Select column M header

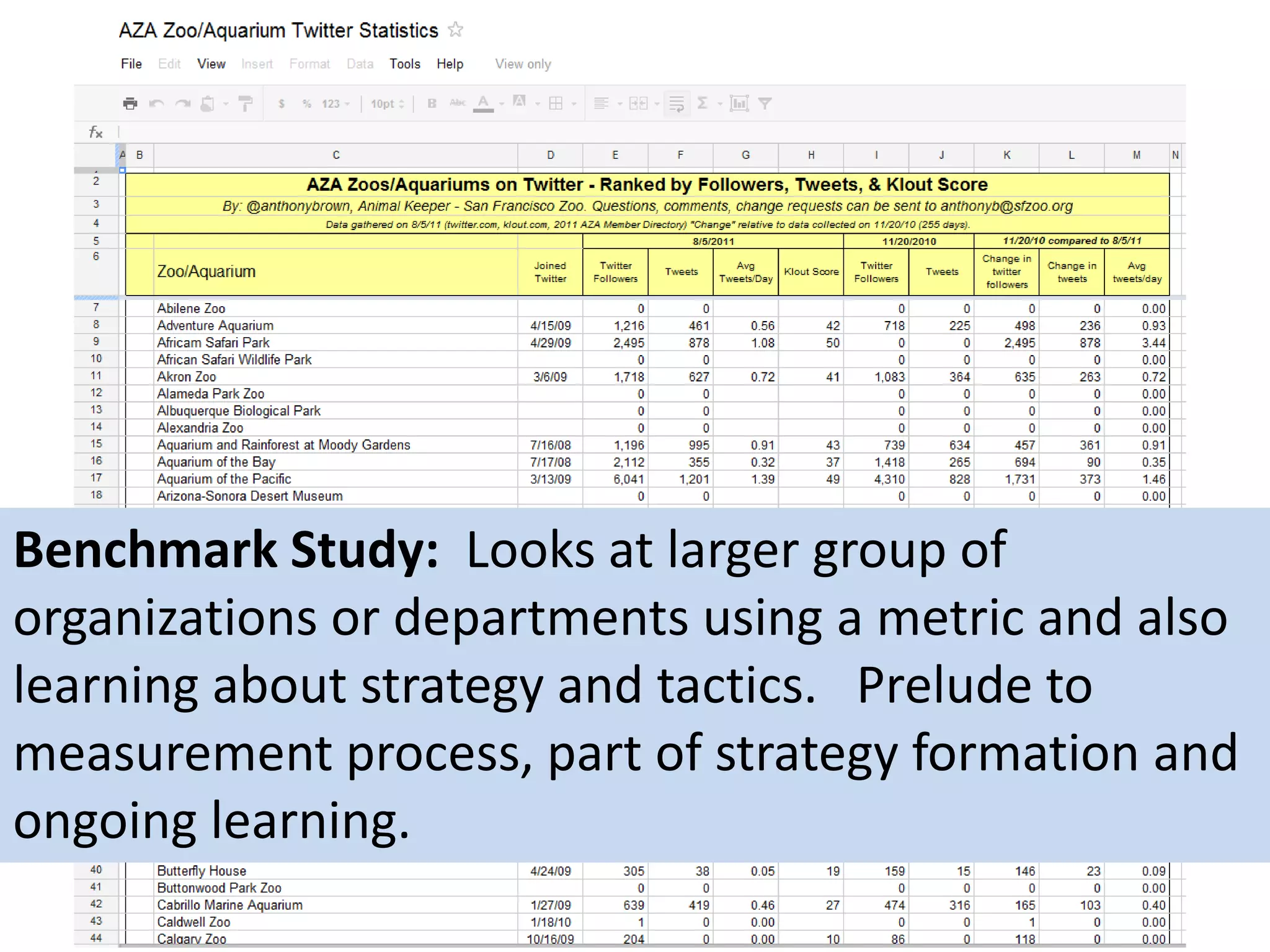click(1136, 155)
